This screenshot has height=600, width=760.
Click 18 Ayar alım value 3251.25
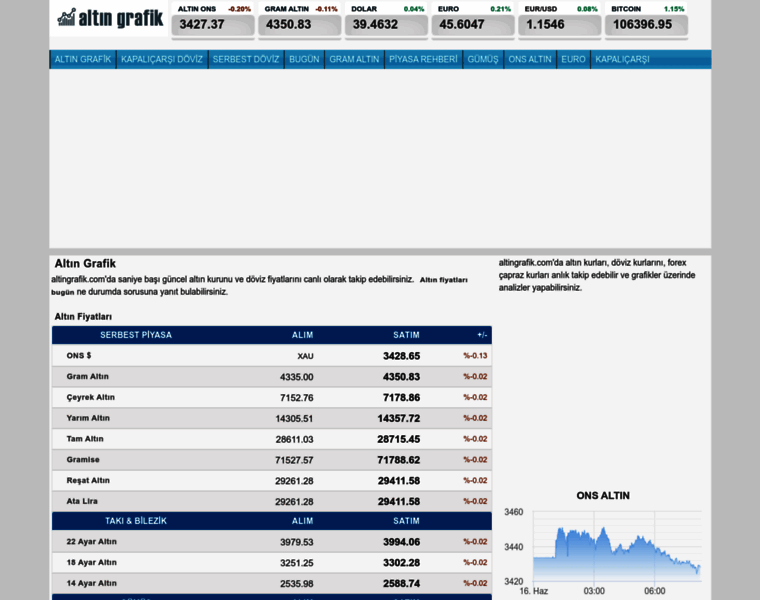297,563
